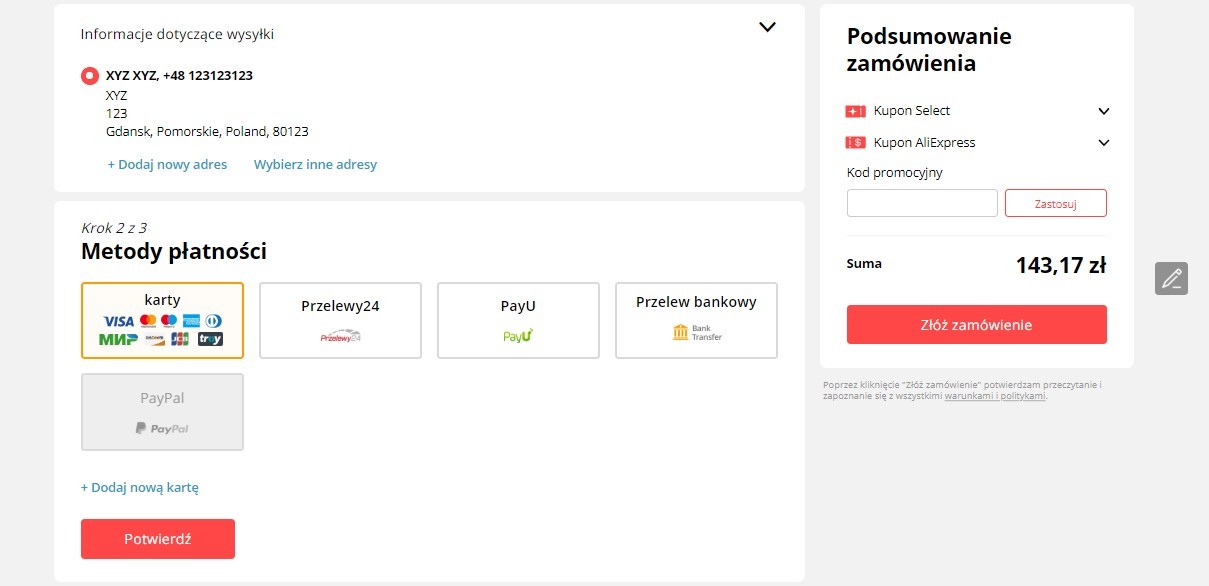Select the 'karty' payment method
Viewport: 1209px width, 586px height.
[162, 320]
